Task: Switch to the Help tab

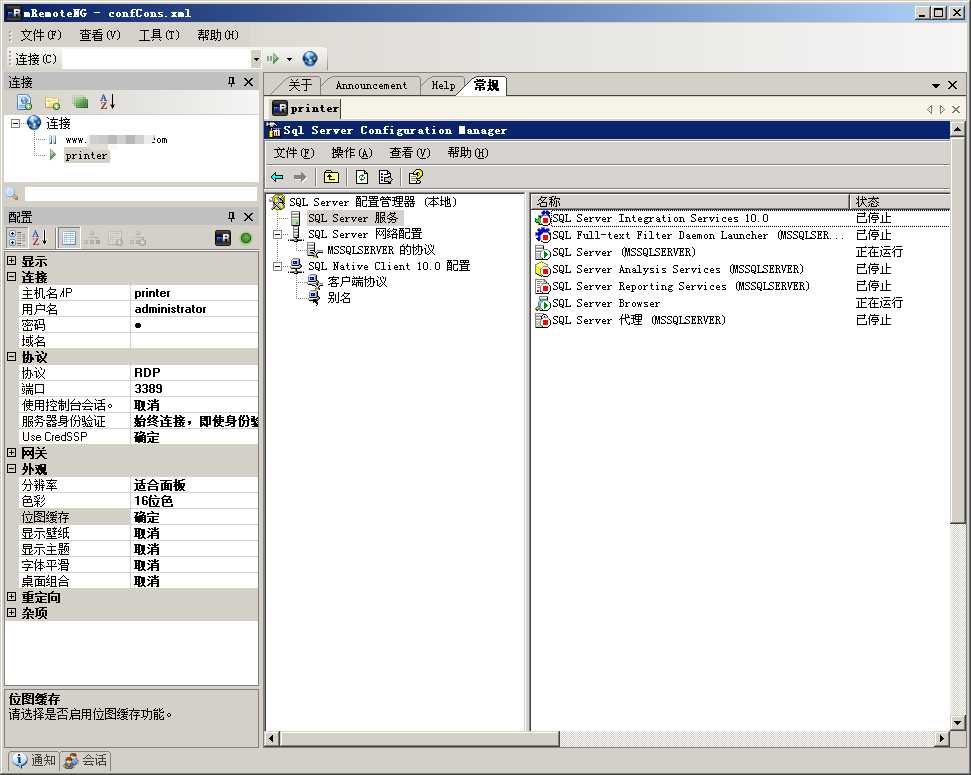Action: 443,85
